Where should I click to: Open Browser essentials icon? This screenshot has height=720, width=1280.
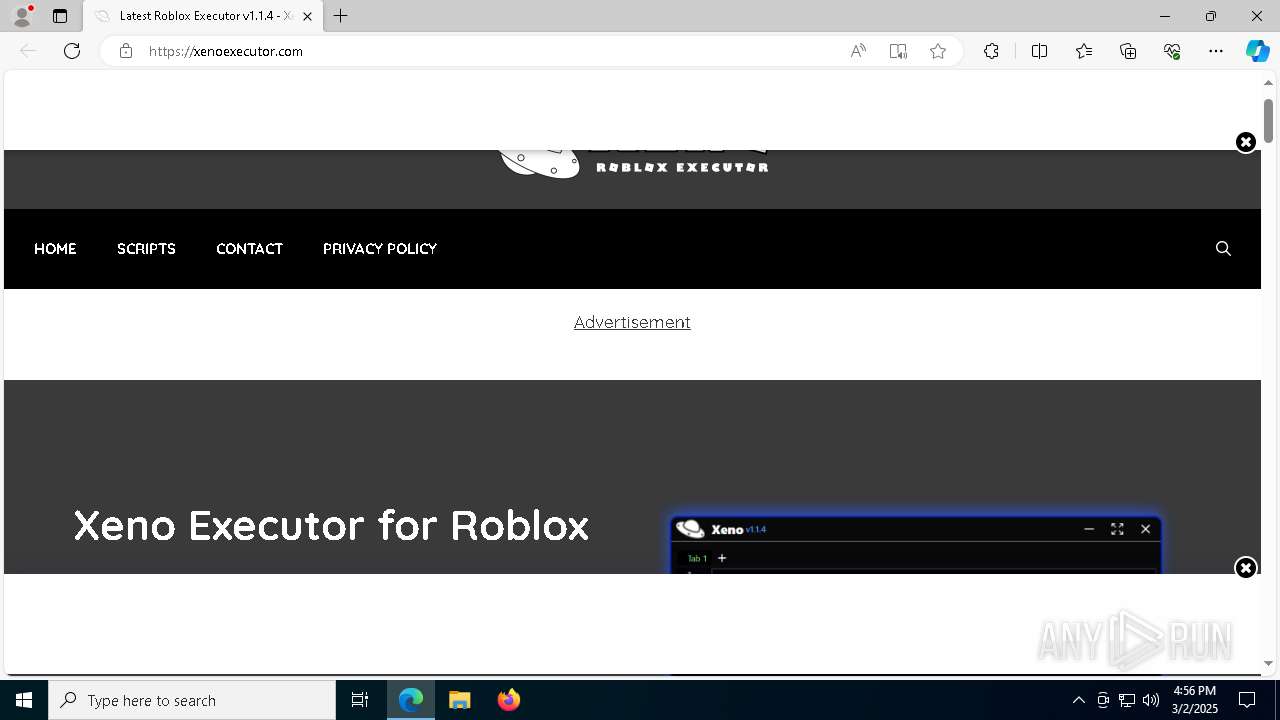pos(1172,51)
